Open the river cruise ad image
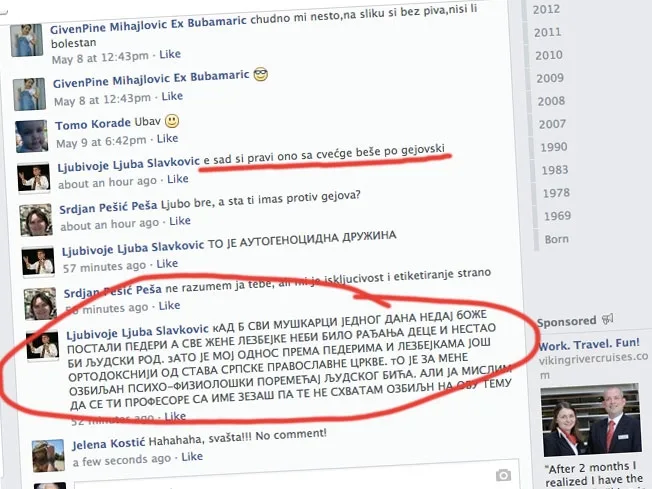 [x=591, y=420]
